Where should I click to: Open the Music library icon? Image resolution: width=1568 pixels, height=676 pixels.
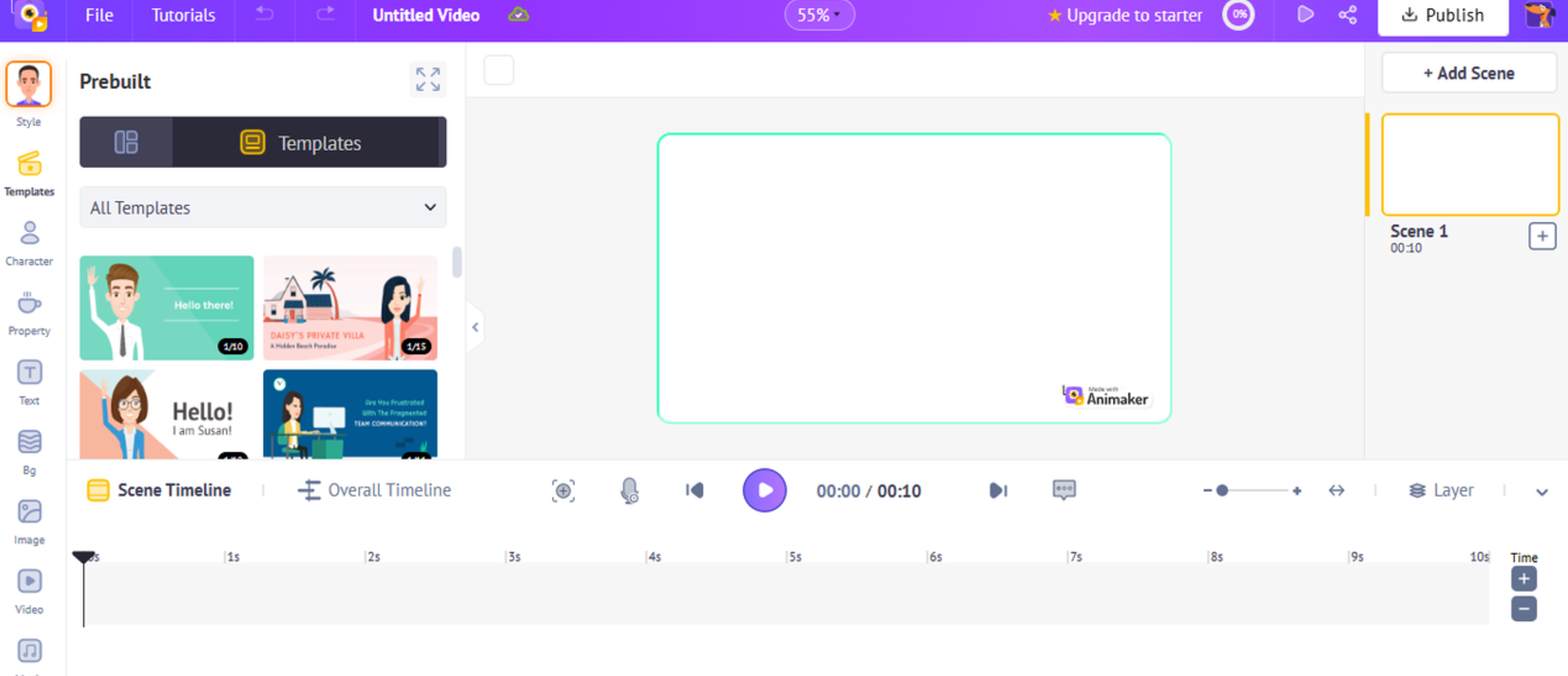pyautogui.click(x=30, y=651)
